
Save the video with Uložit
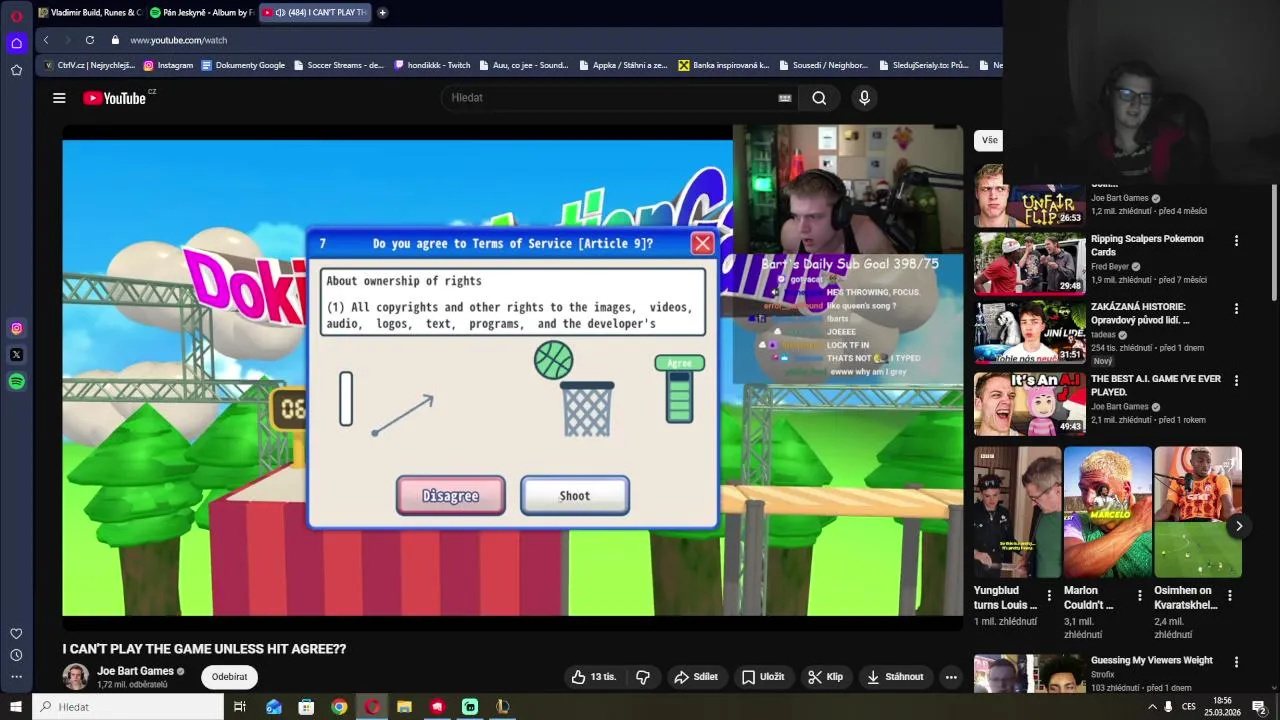[x=762, y=677]
